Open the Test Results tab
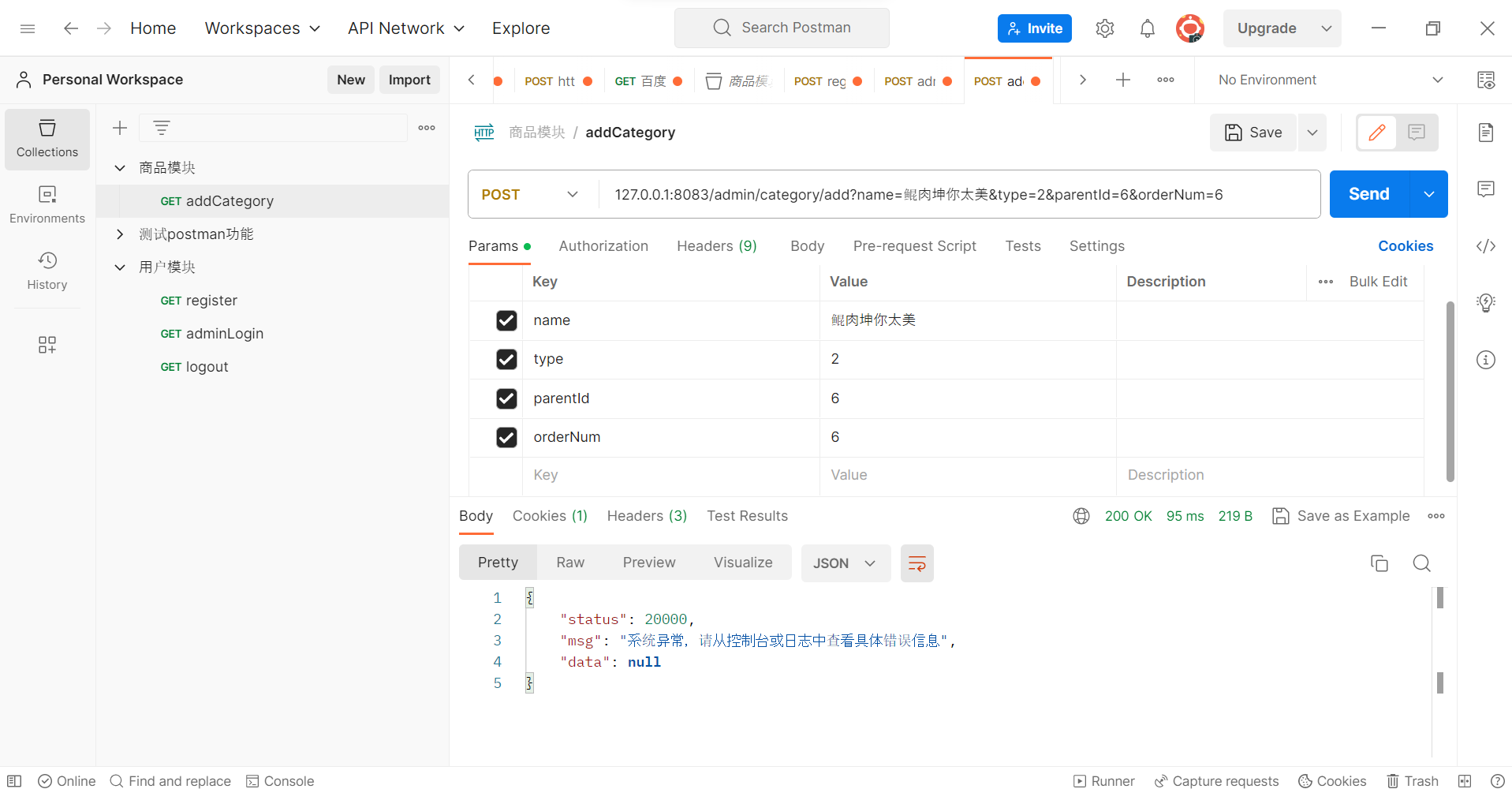Viewport: 1512px width, 789px height. point(747,516)
